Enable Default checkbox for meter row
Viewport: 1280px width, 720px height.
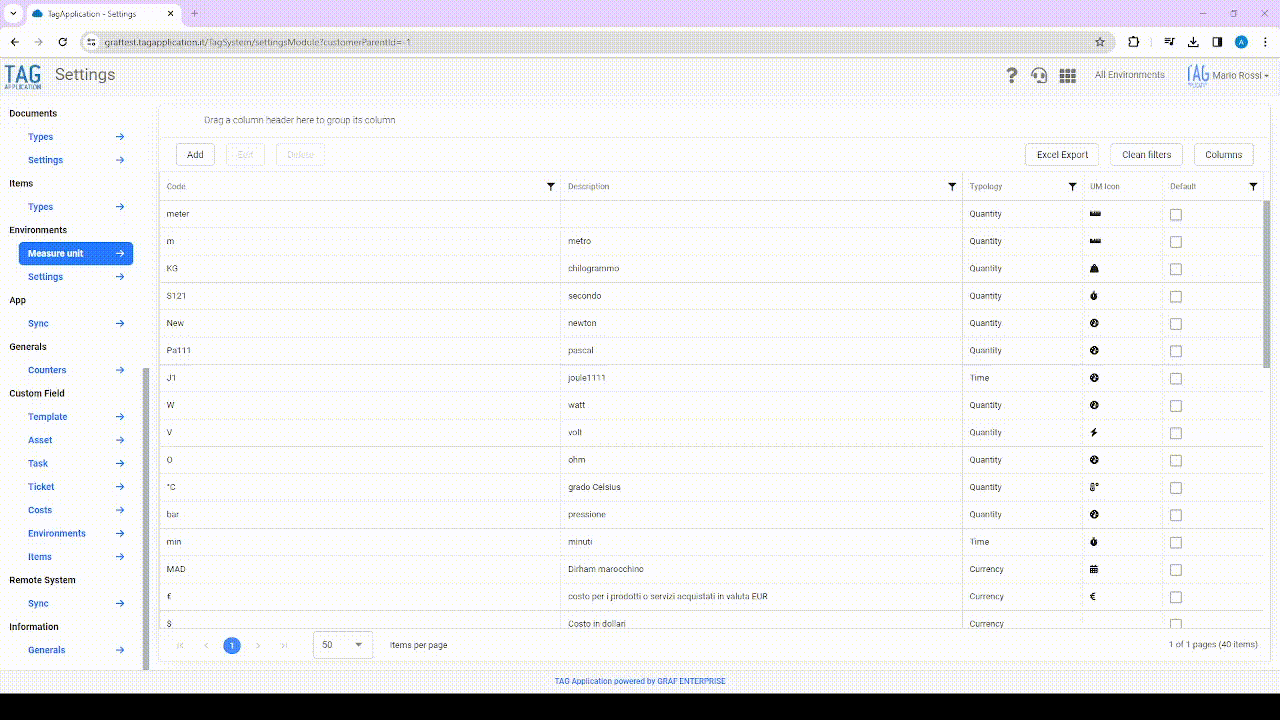[x=1176, y=215]
